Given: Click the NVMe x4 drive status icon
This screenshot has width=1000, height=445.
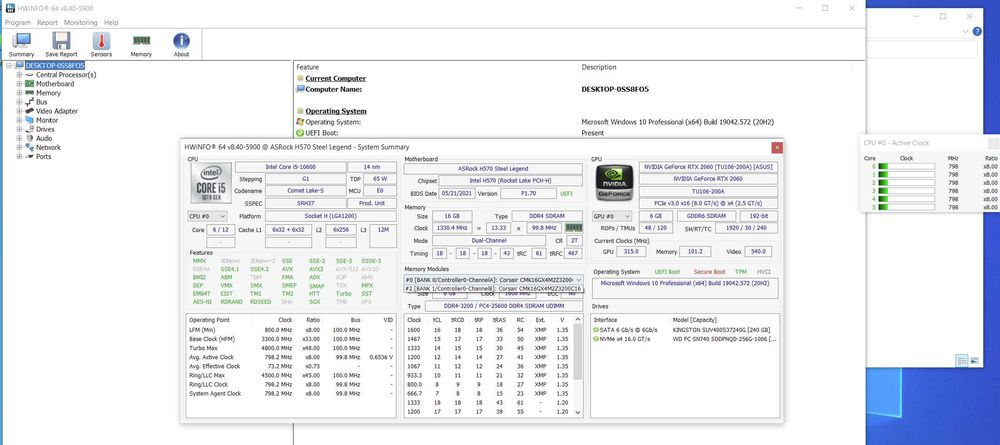Looking at the screenshot, I should [x=596, y=339].
